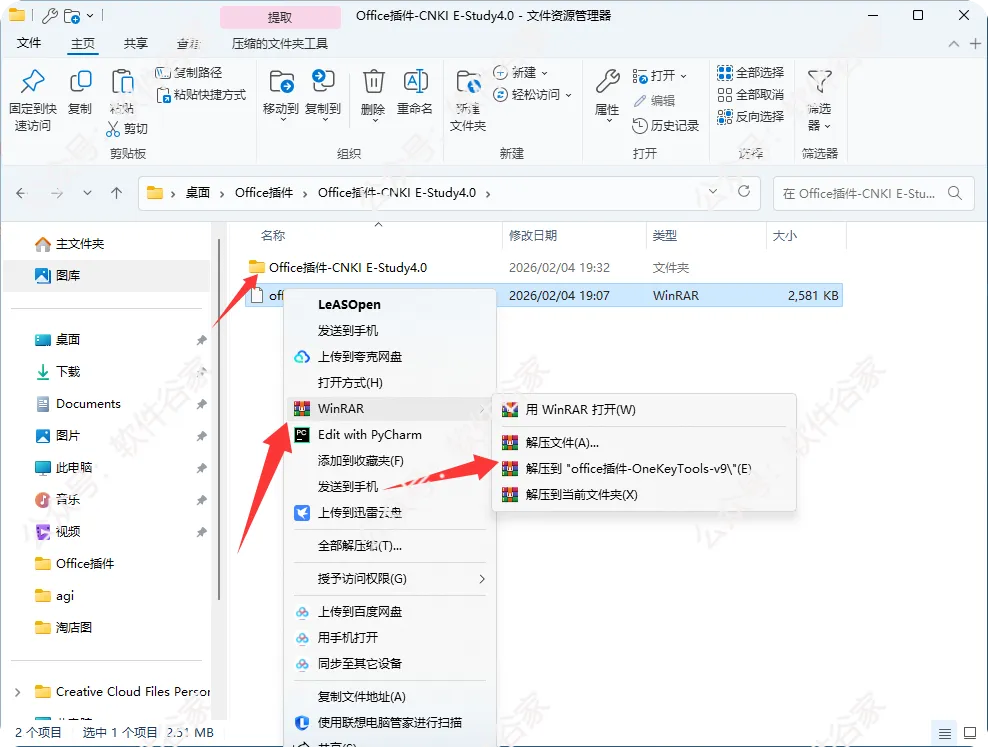The height and width of the screenshot is (747, 988).
Task: Expand the 授予访问权限(G) submenu
Action: pos(389,579)
